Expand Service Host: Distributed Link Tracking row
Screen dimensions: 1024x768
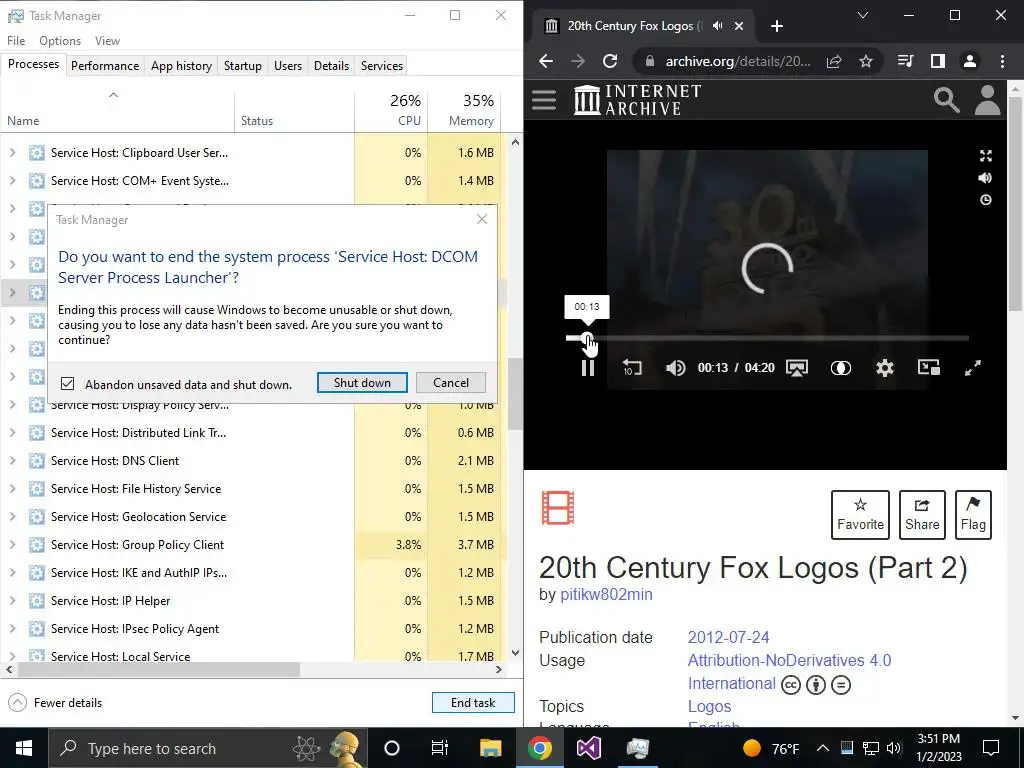tap(12, 432)
